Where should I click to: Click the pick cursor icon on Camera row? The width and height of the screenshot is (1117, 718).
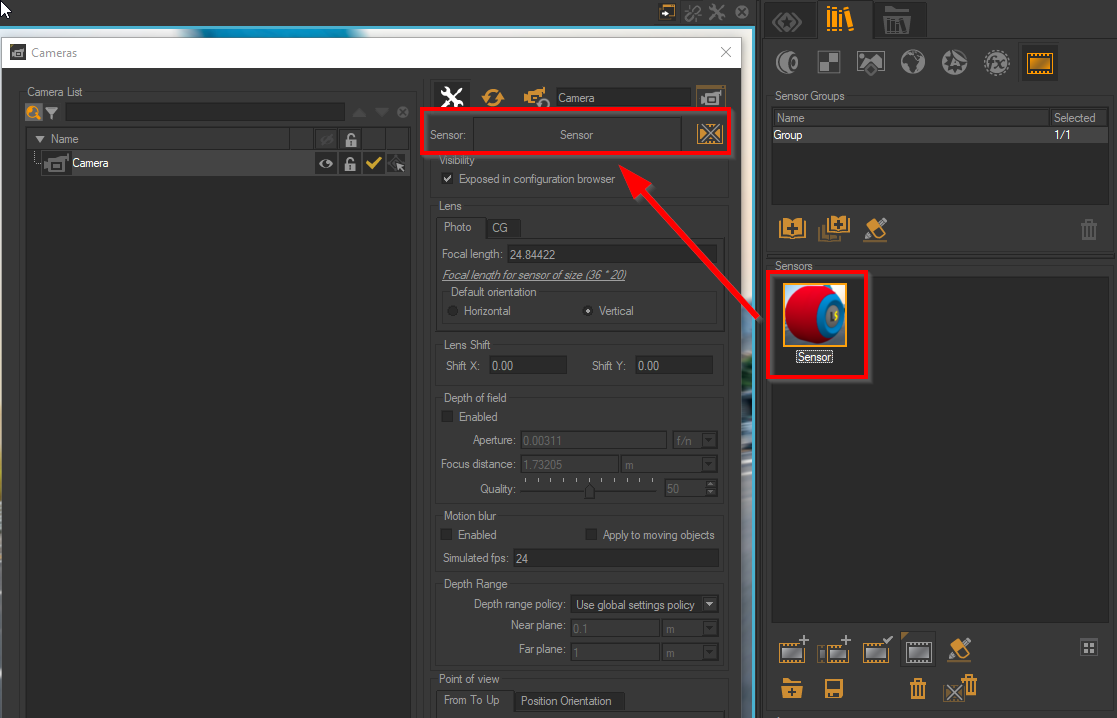(397, 164)
